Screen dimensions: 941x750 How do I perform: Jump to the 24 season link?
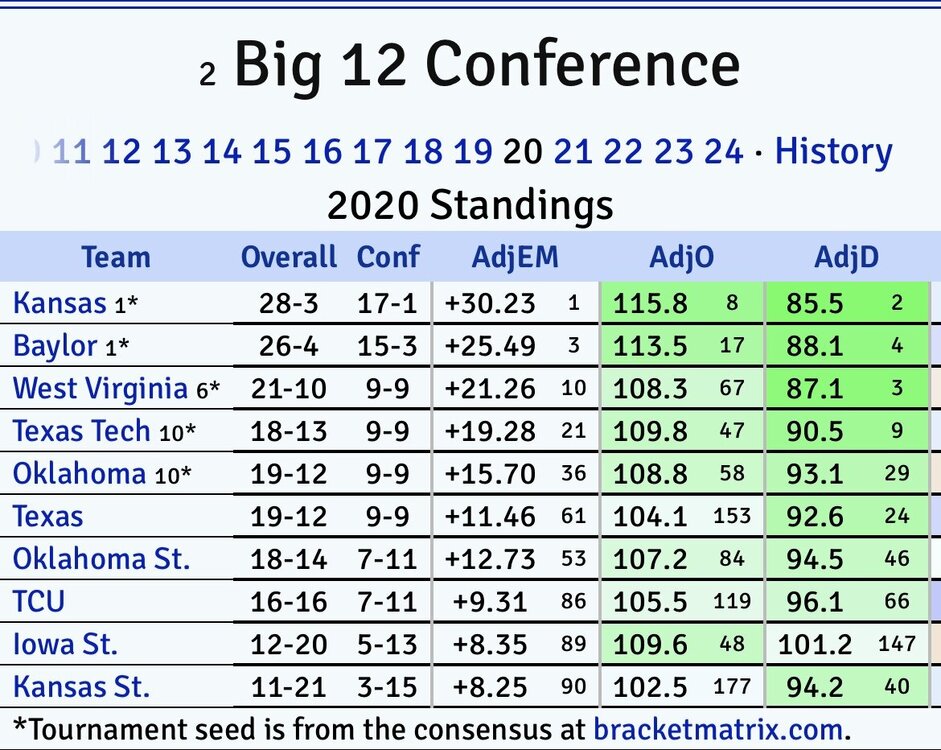click(x=723, y=152)
